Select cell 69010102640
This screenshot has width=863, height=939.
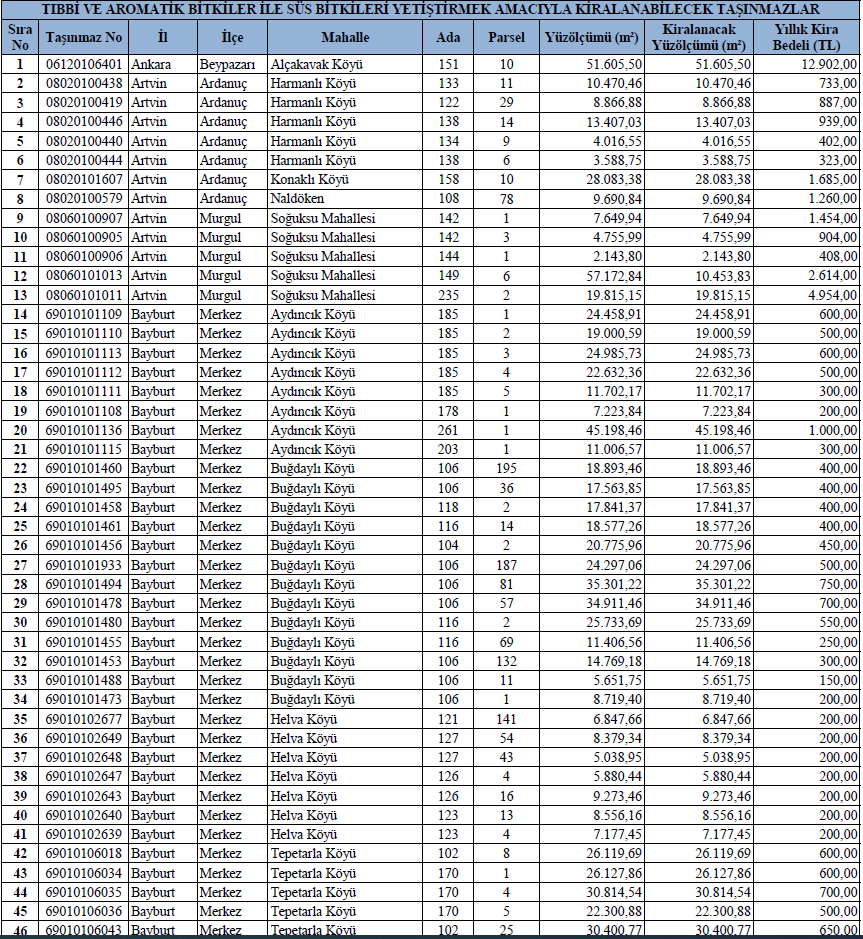coord(84,815)
